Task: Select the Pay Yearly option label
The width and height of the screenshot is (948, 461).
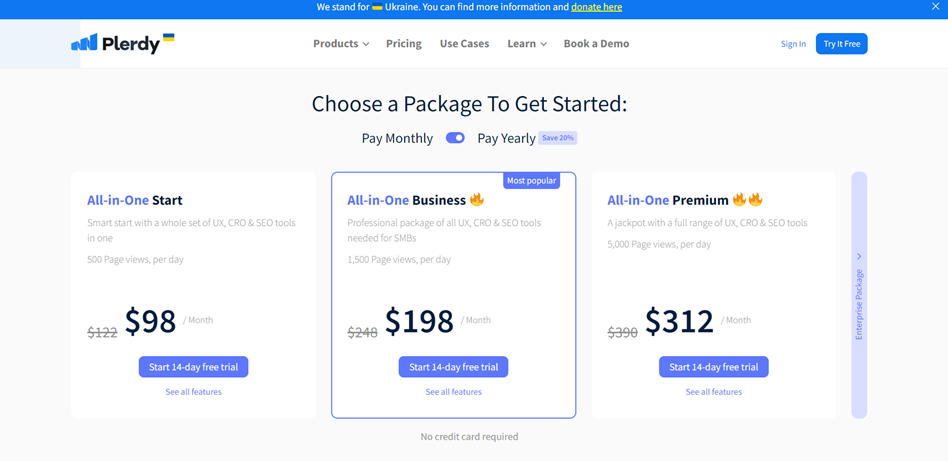Action: point(507,138)
